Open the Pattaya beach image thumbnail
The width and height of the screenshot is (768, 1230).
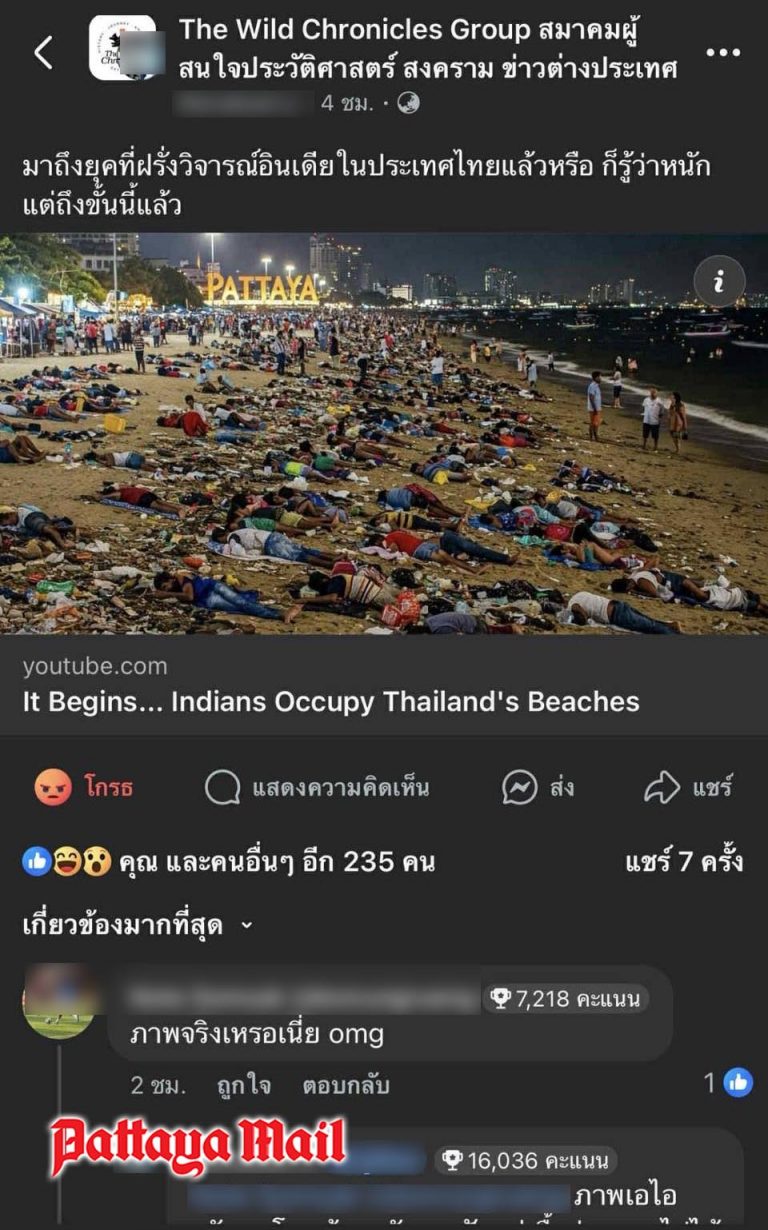click(384, 434)
